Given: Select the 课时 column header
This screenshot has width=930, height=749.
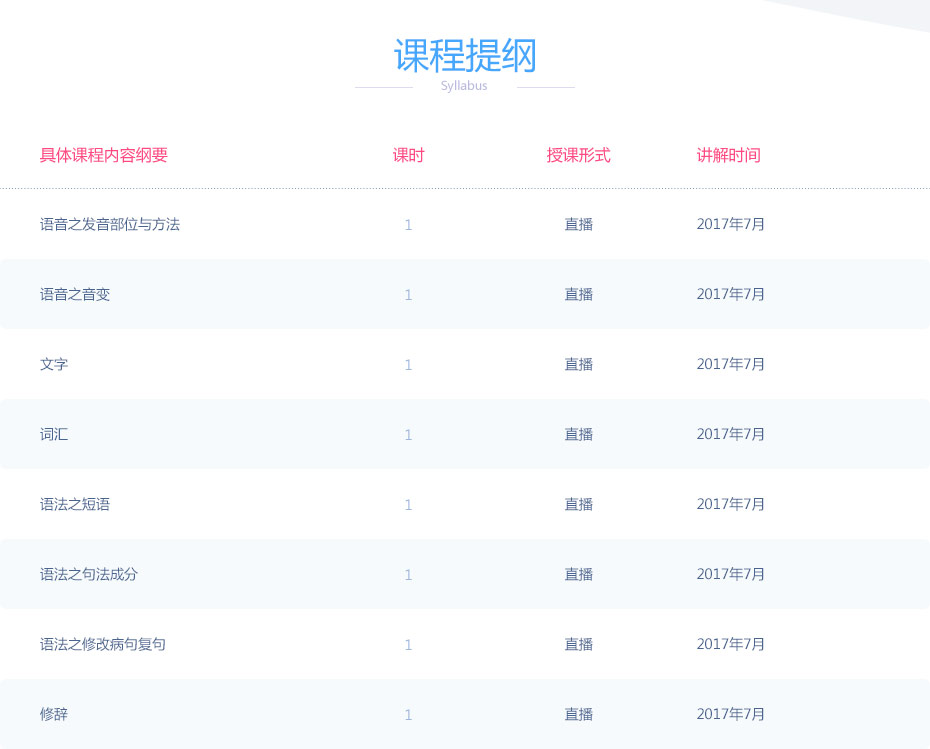Looking at the screenshot, I should pos(409,155).
